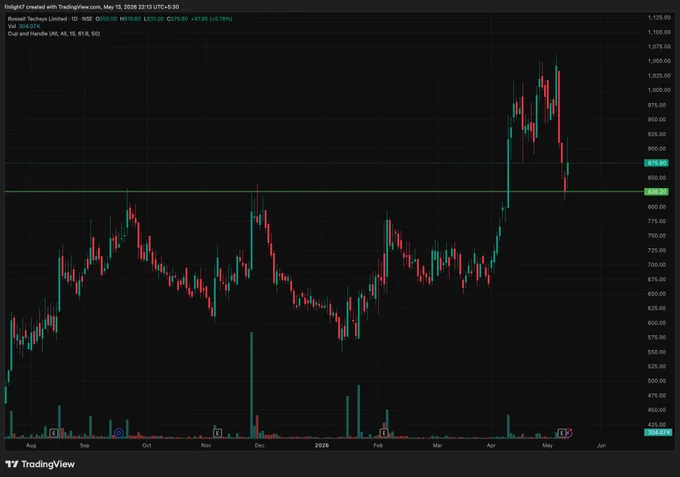Click the Oct label on time axis
This screenshot has height=477, width=680.
point(147,445)
